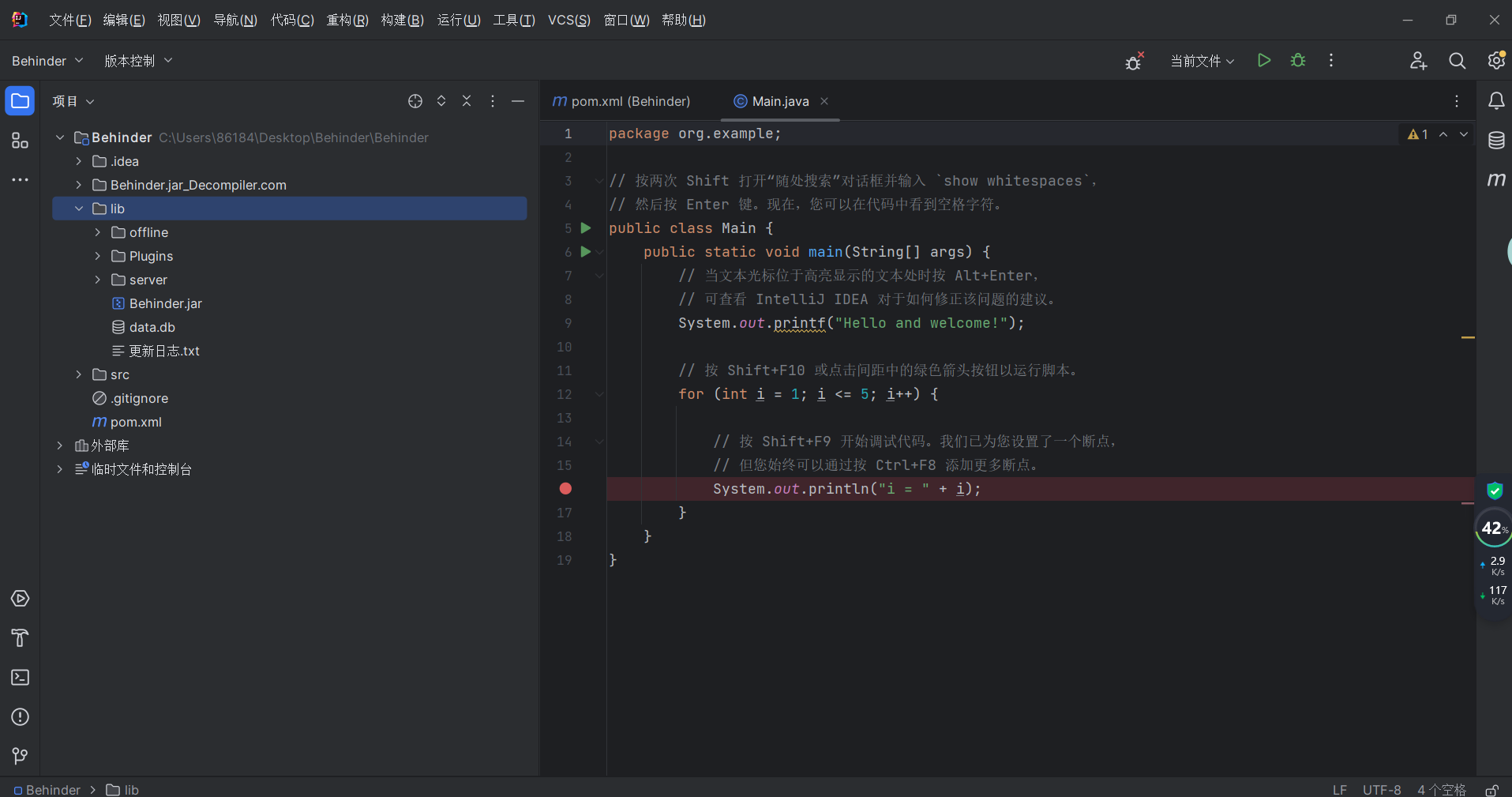Open the 版本控制 dropdown

(138, 61)
